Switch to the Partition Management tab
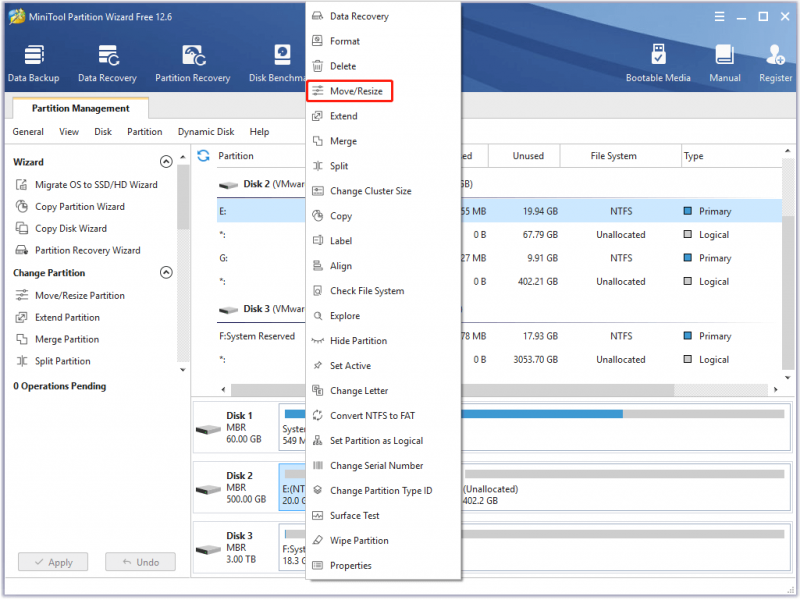Screen dimensions: 800x600 (x=81, y=108)
